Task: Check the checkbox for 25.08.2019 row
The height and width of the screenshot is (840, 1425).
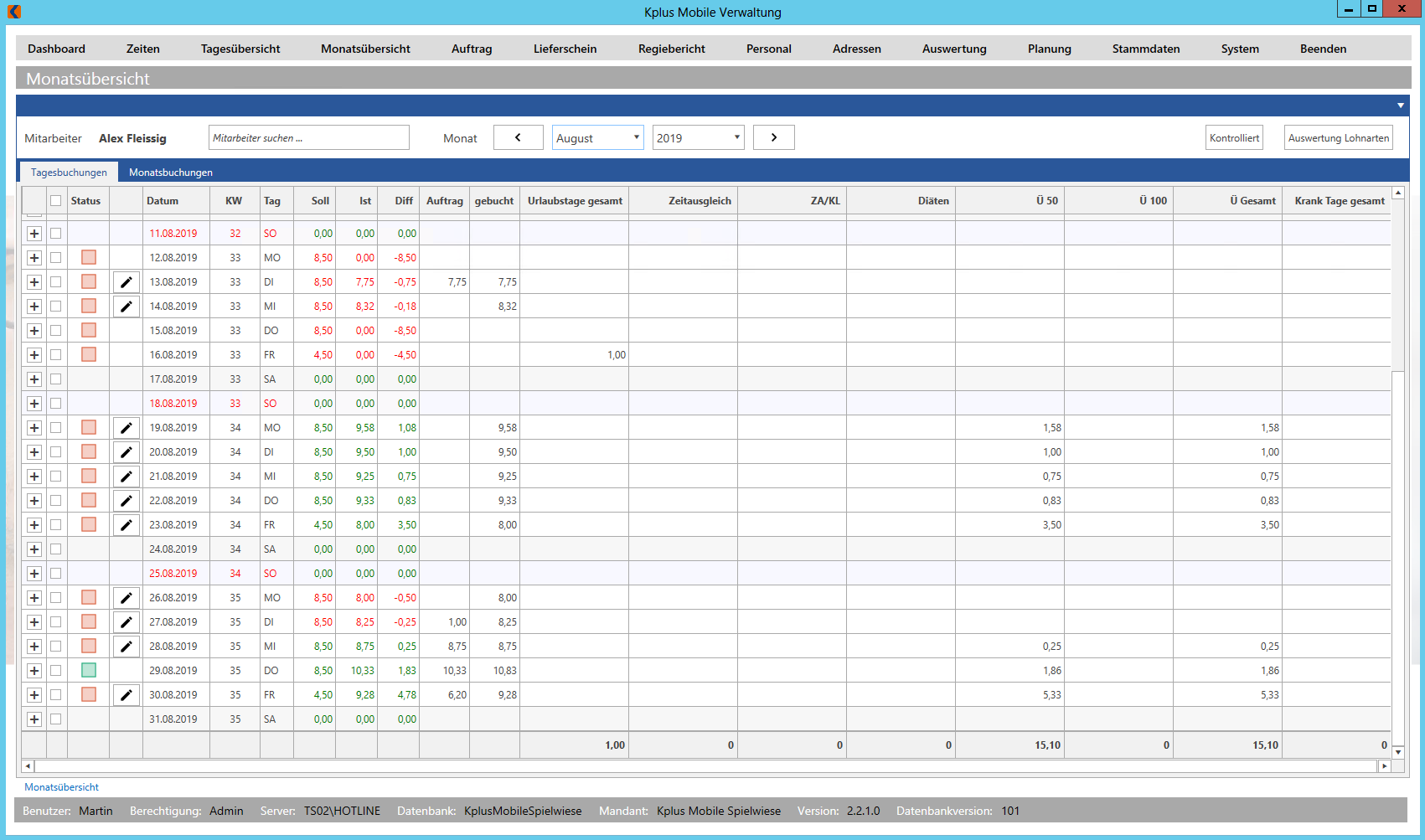Action: coord(56,574)
